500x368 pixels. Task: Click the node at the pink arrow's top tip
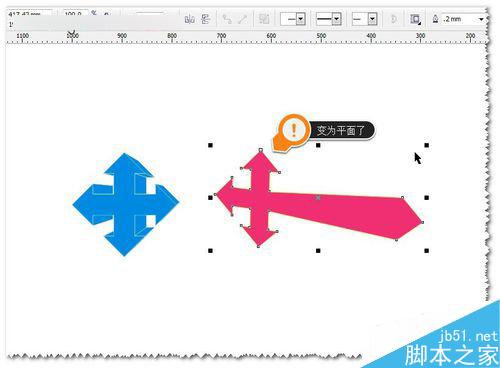point(261,150)
